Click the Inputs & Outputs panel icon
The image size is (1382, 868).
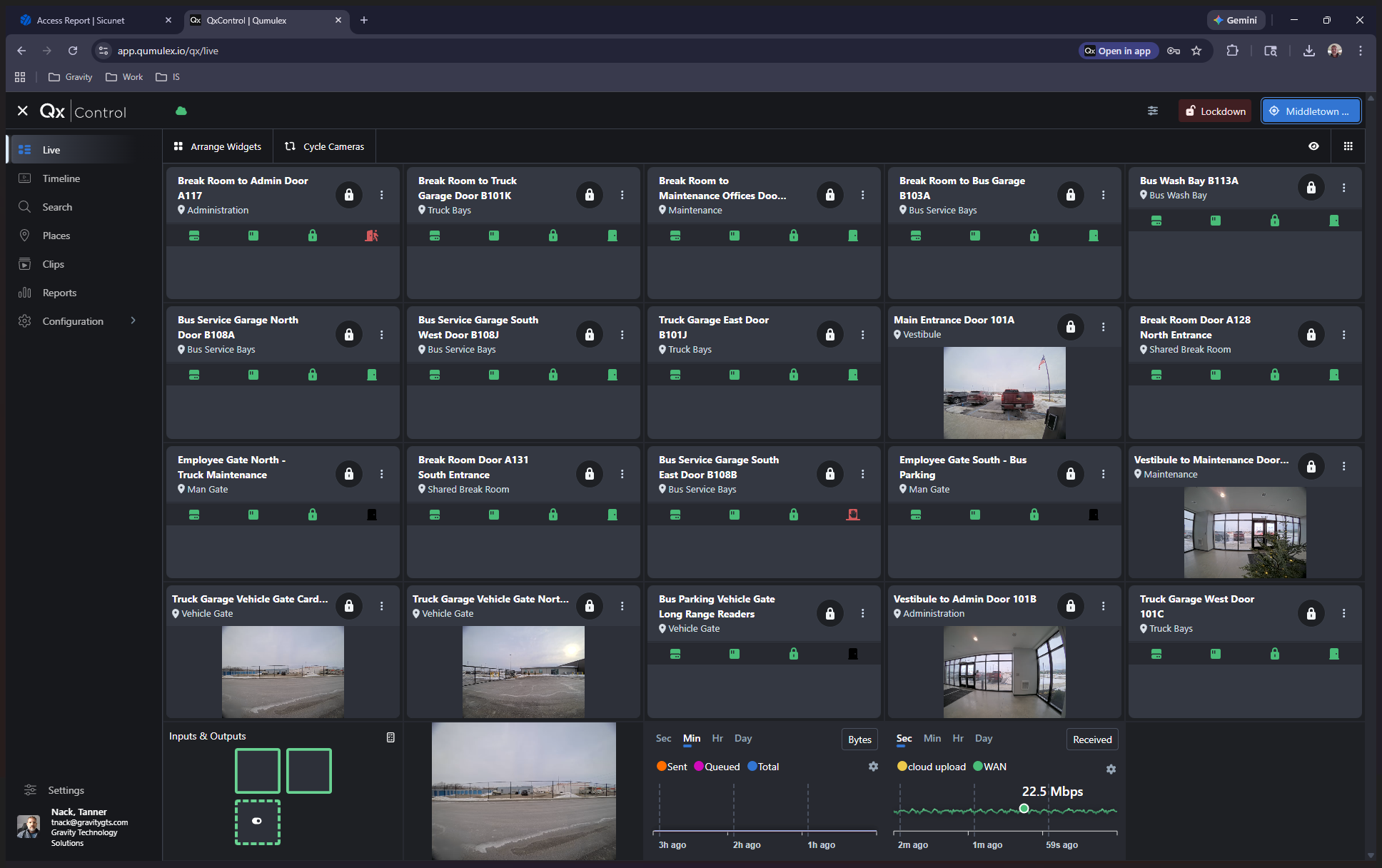pos(390,737)
